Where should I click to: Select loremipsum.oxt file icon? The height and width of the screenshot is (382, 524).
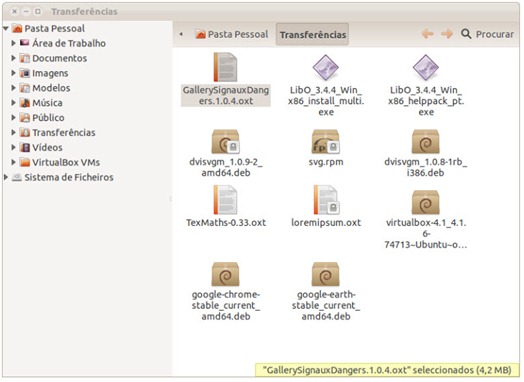click(x=325, y=200)
